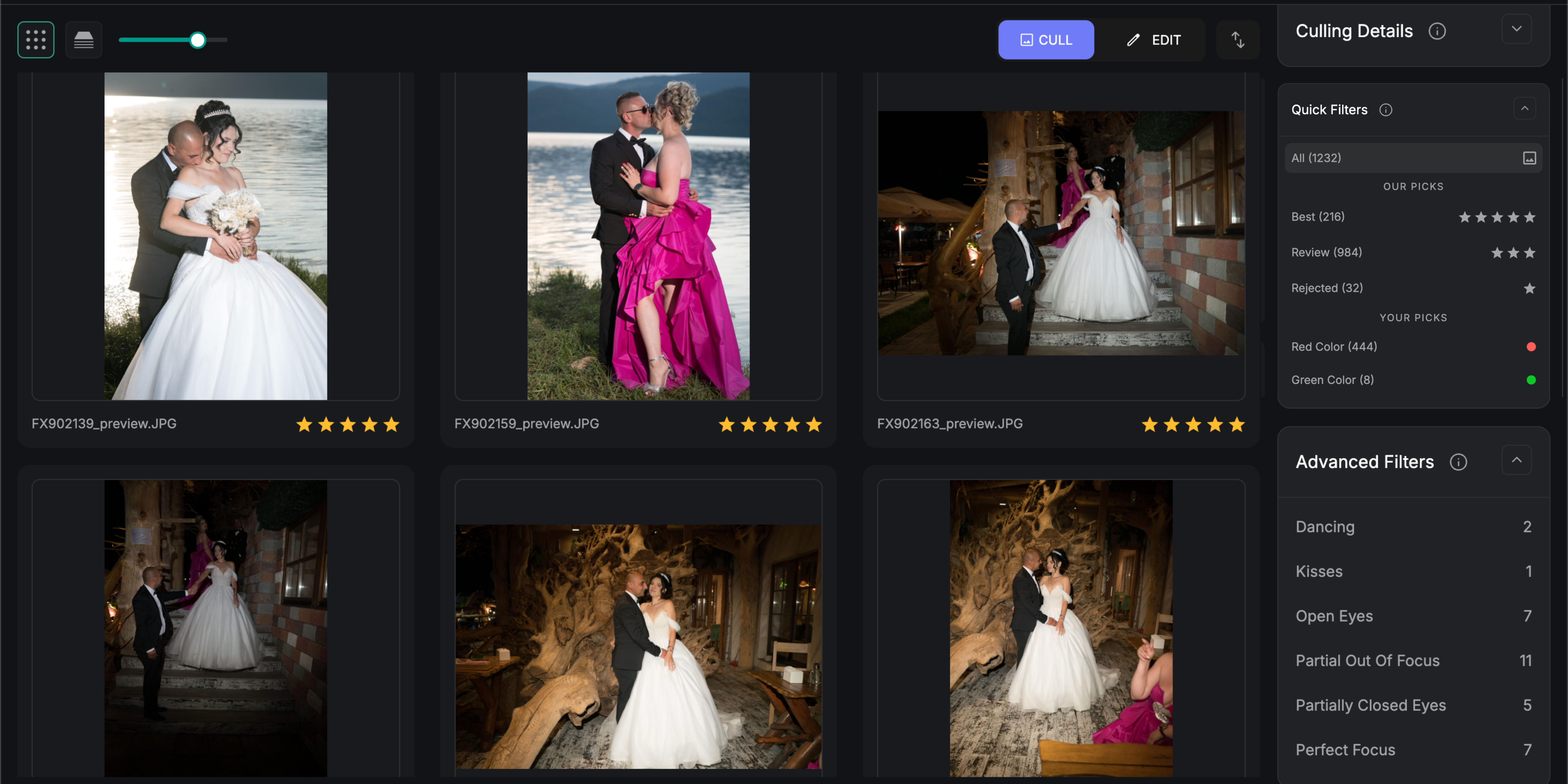Select the CULL mode tab
This screenshot has width=1568, height=784.
pos(1046,40)
